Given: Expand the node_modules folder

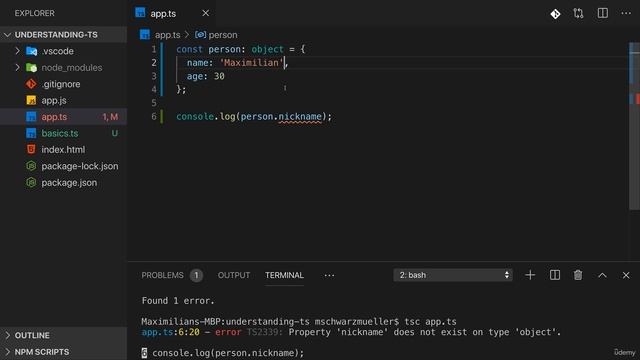Looking at the screenshot, I should [x=17, y=67].
